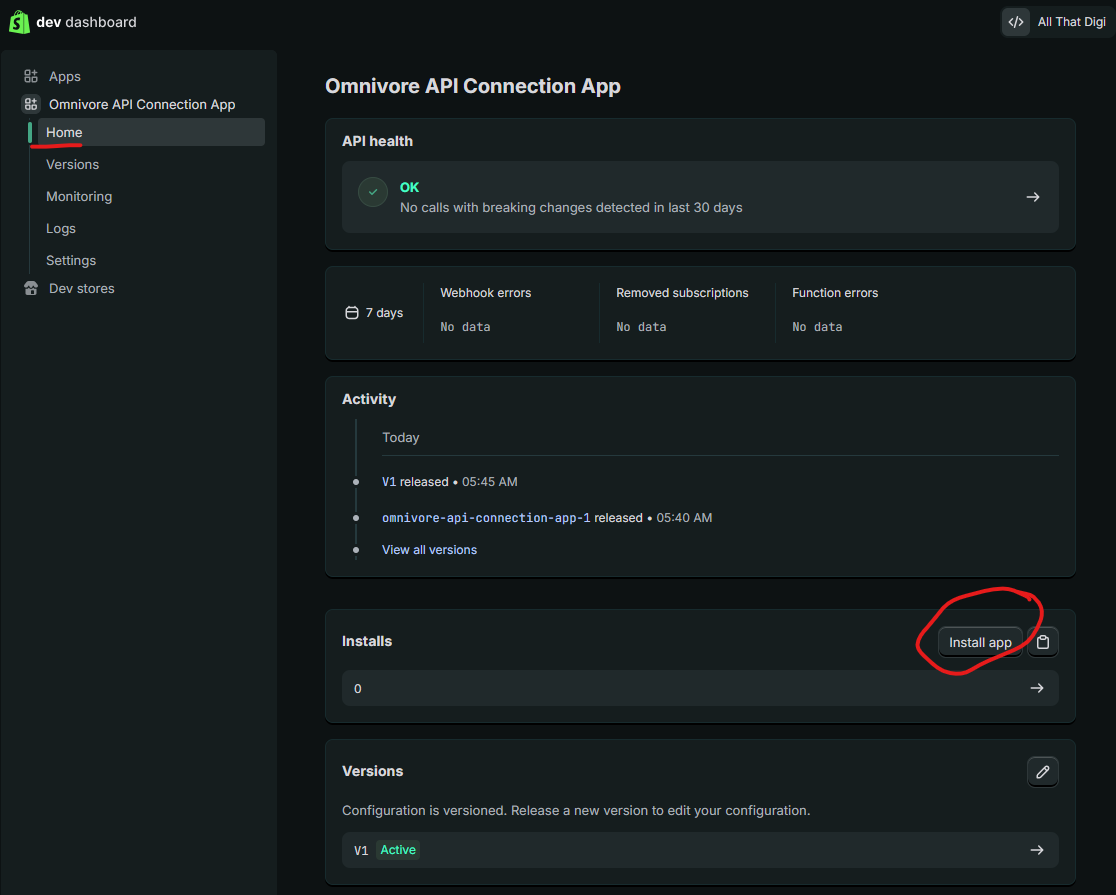The height and width of the screenshot is (895, 1116).
Task: Change the 7 days time range
Action: point(374,313)
